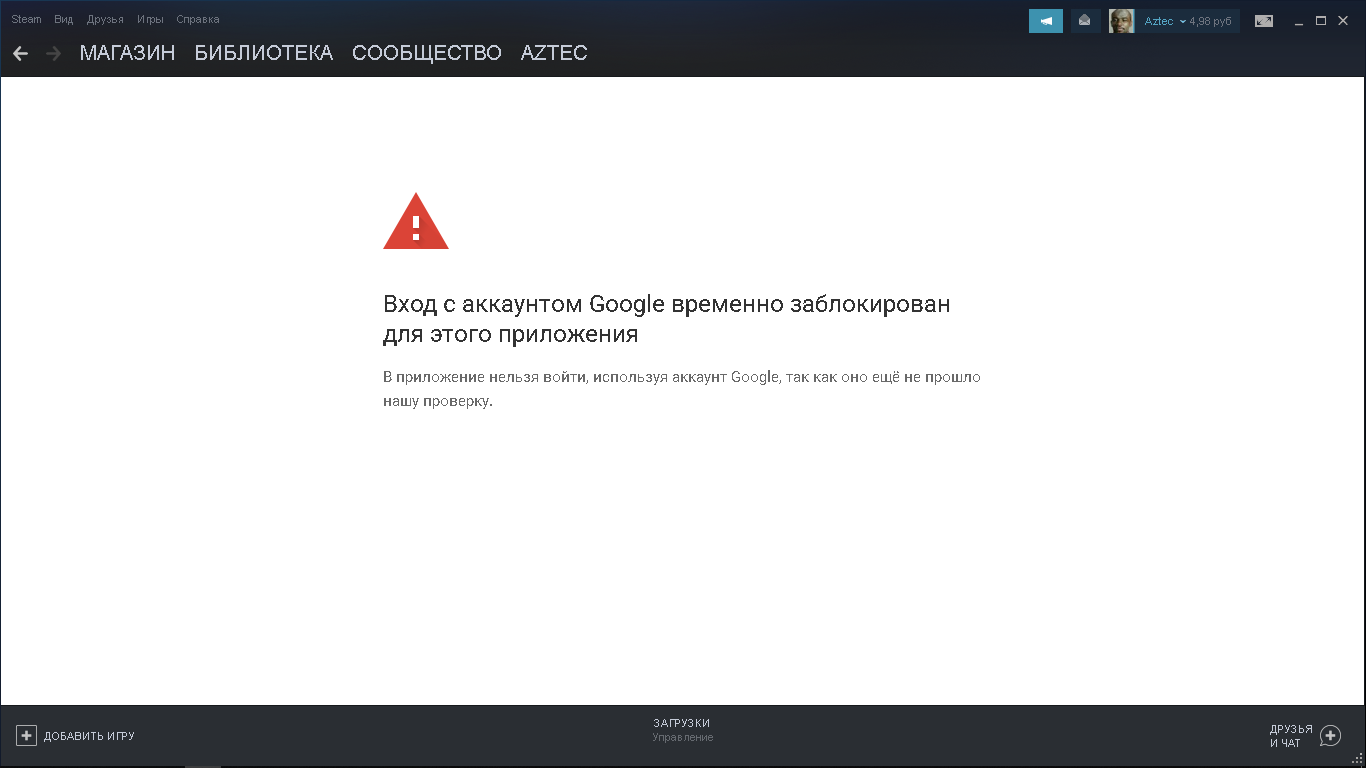Screen dimensions: 1366x768
Task: Go to the МАГАЗИН tab
Action: point(127,53)
